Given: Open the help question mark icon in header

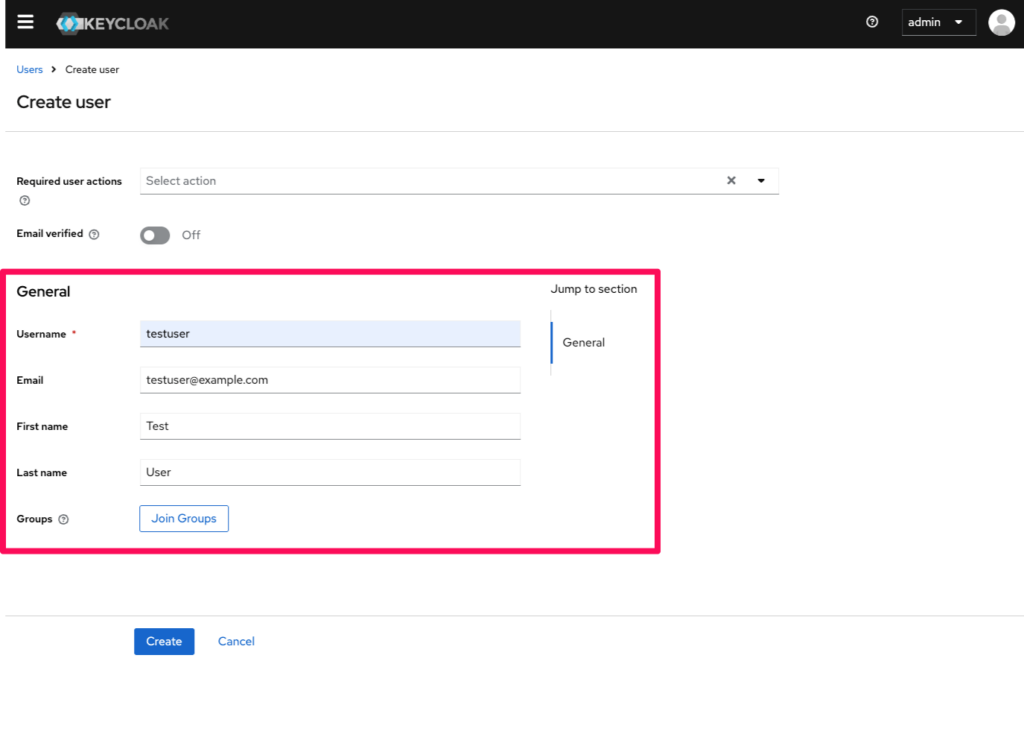Looking at the screenshot, I should pos(872,22).
